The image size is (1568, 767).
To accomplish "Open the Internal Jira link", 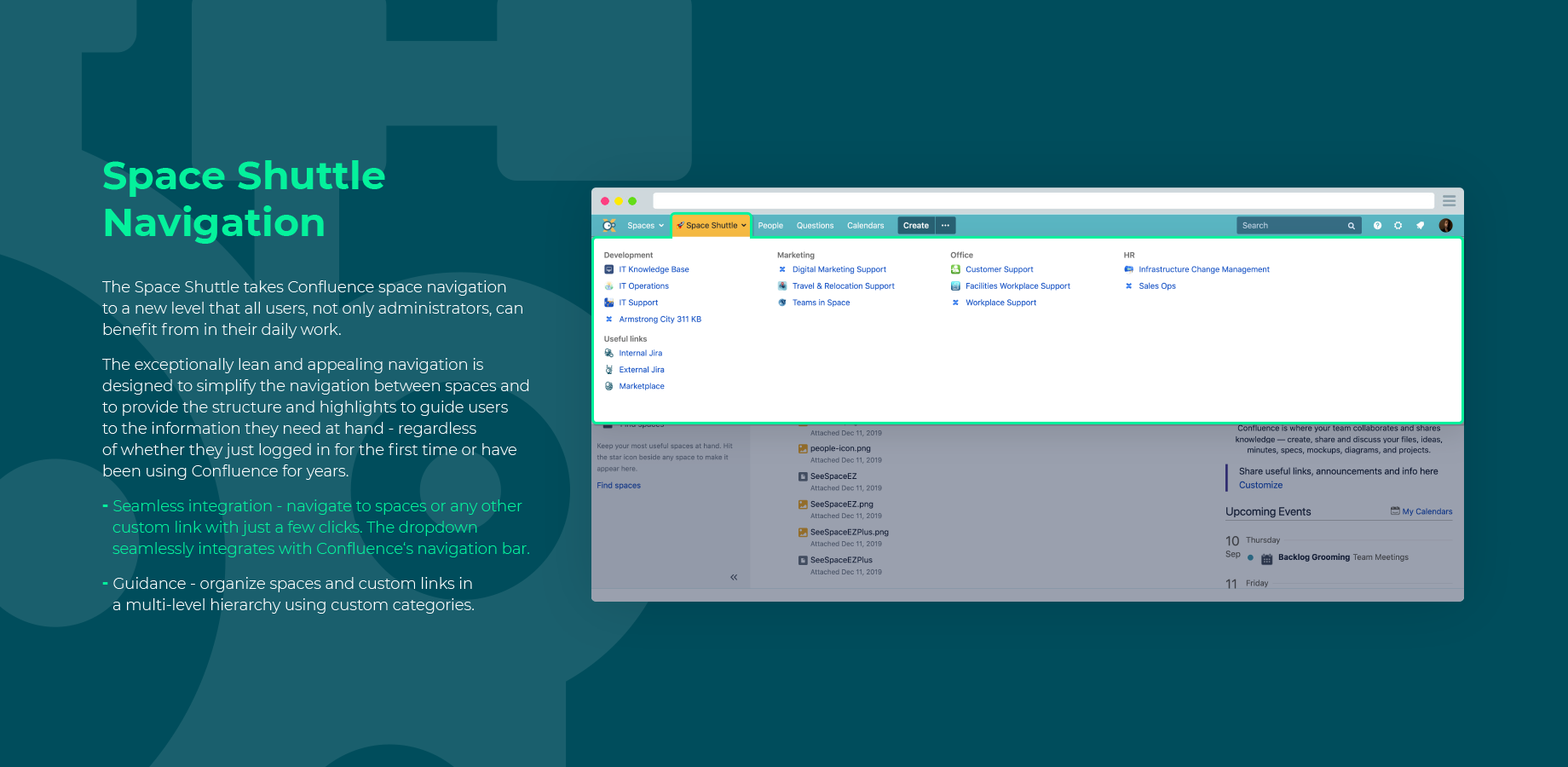I will tap(640, 353).
